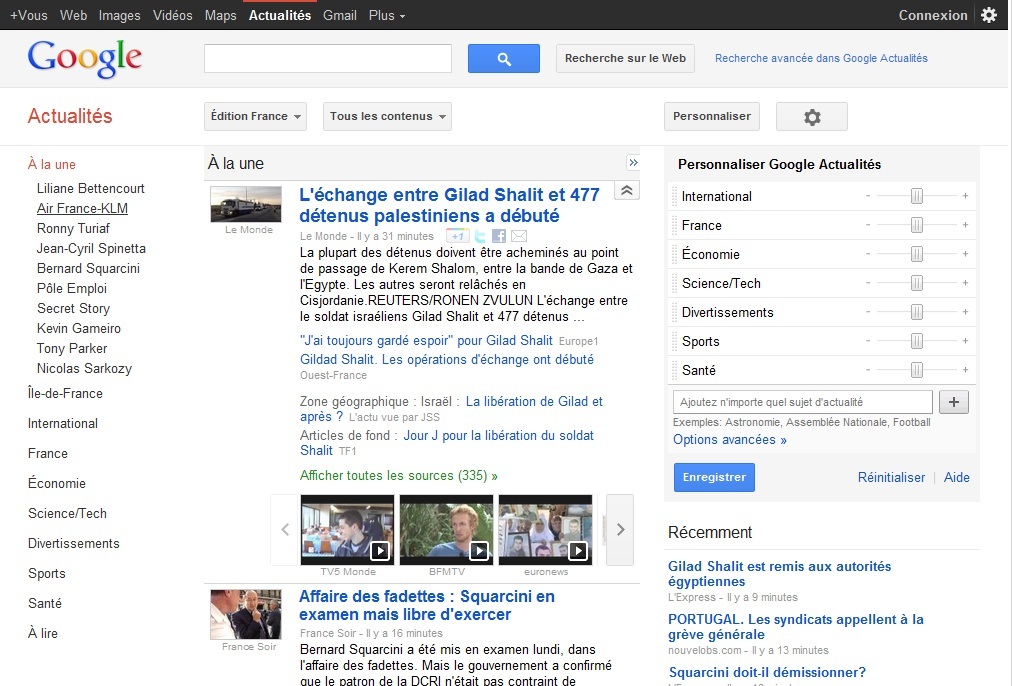Open the gear settings in the top bar

point(988,15)
